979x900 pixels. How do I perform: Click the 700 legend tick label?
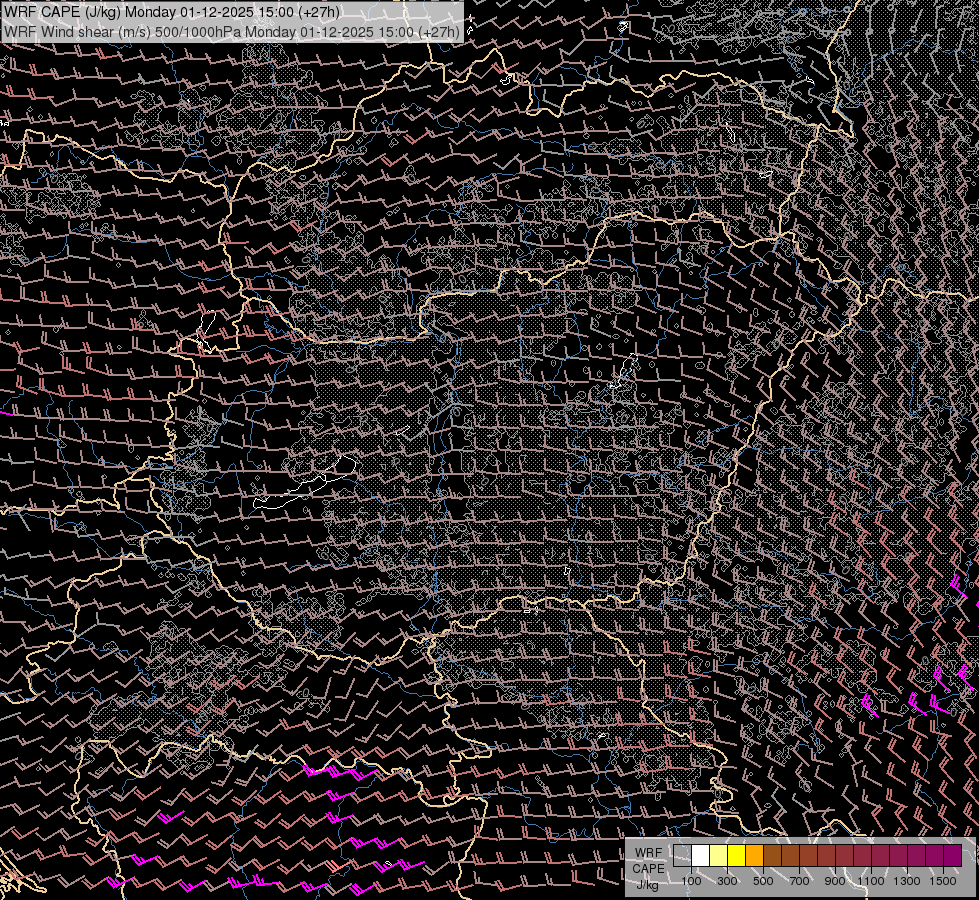pos(799,881)
